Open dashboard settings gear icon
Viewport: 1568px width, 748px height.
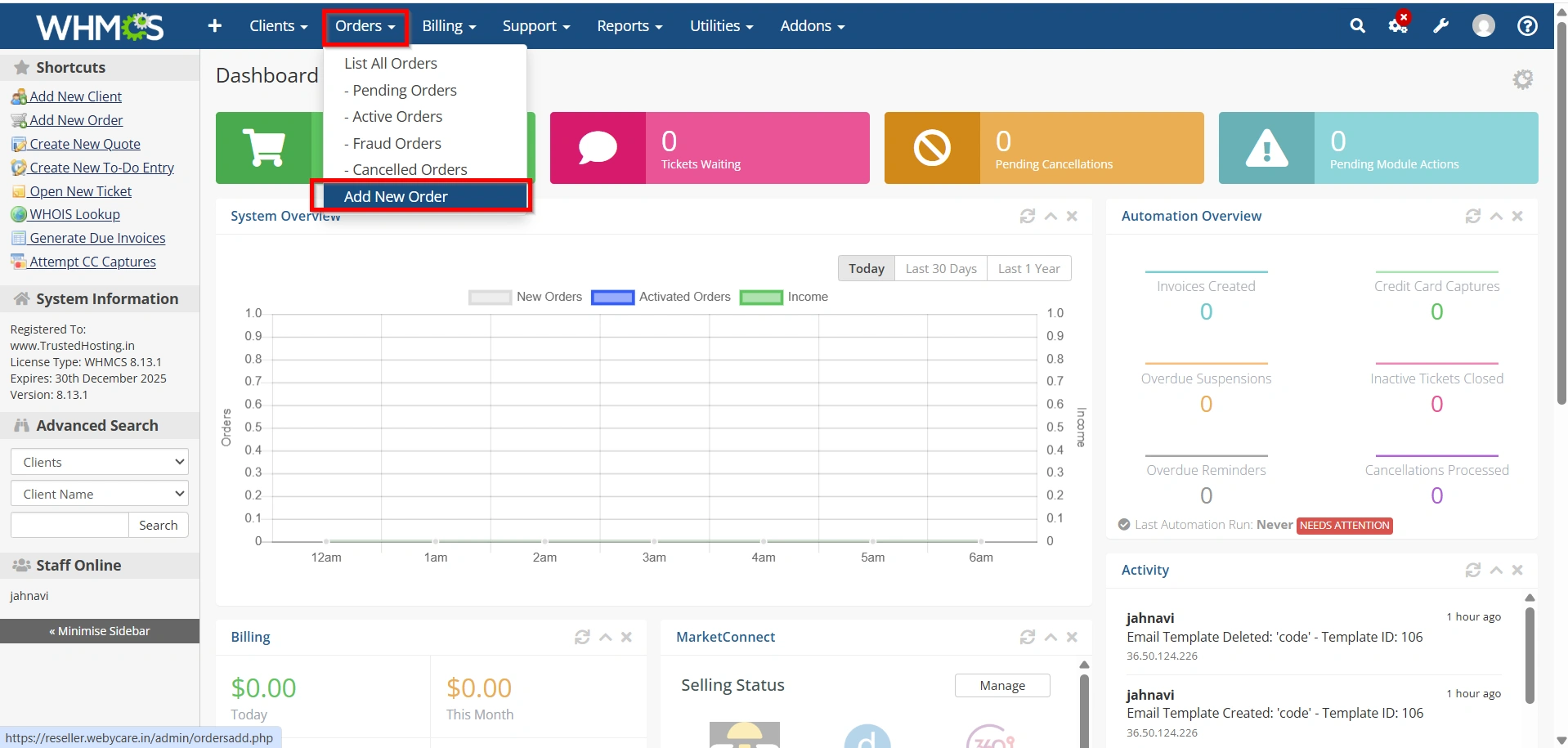click(1522, 79)
